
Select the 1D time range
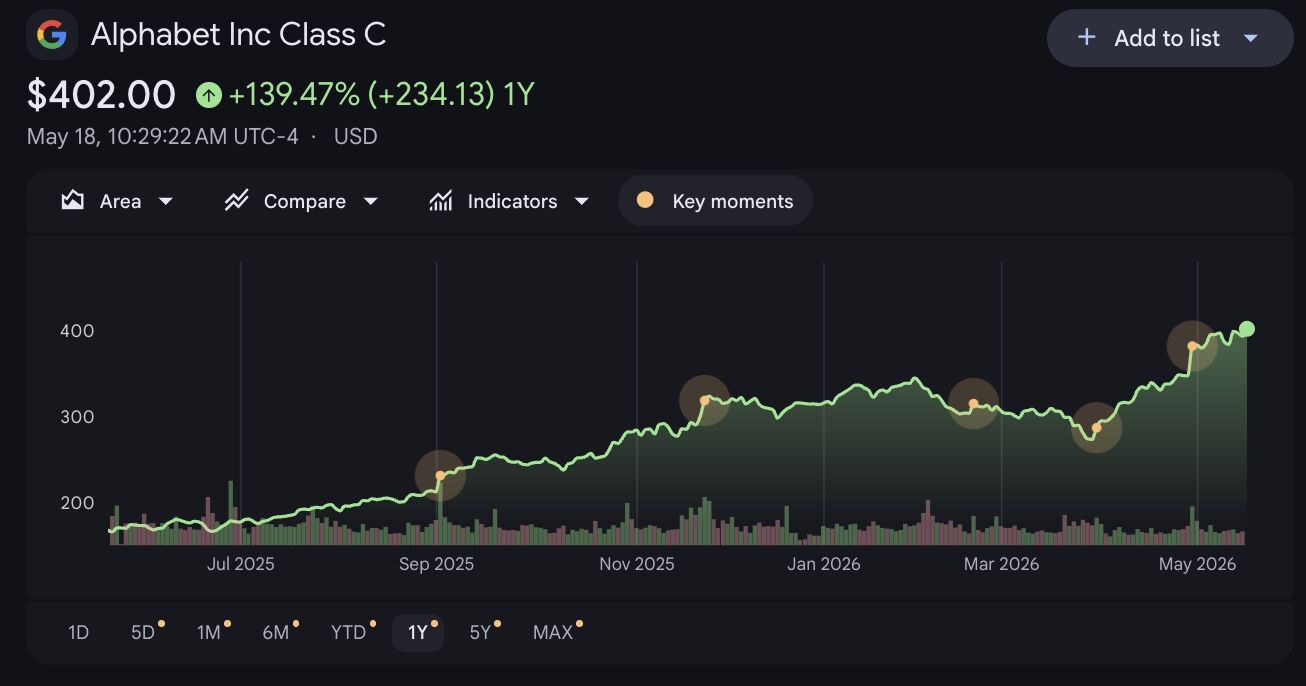79,632
